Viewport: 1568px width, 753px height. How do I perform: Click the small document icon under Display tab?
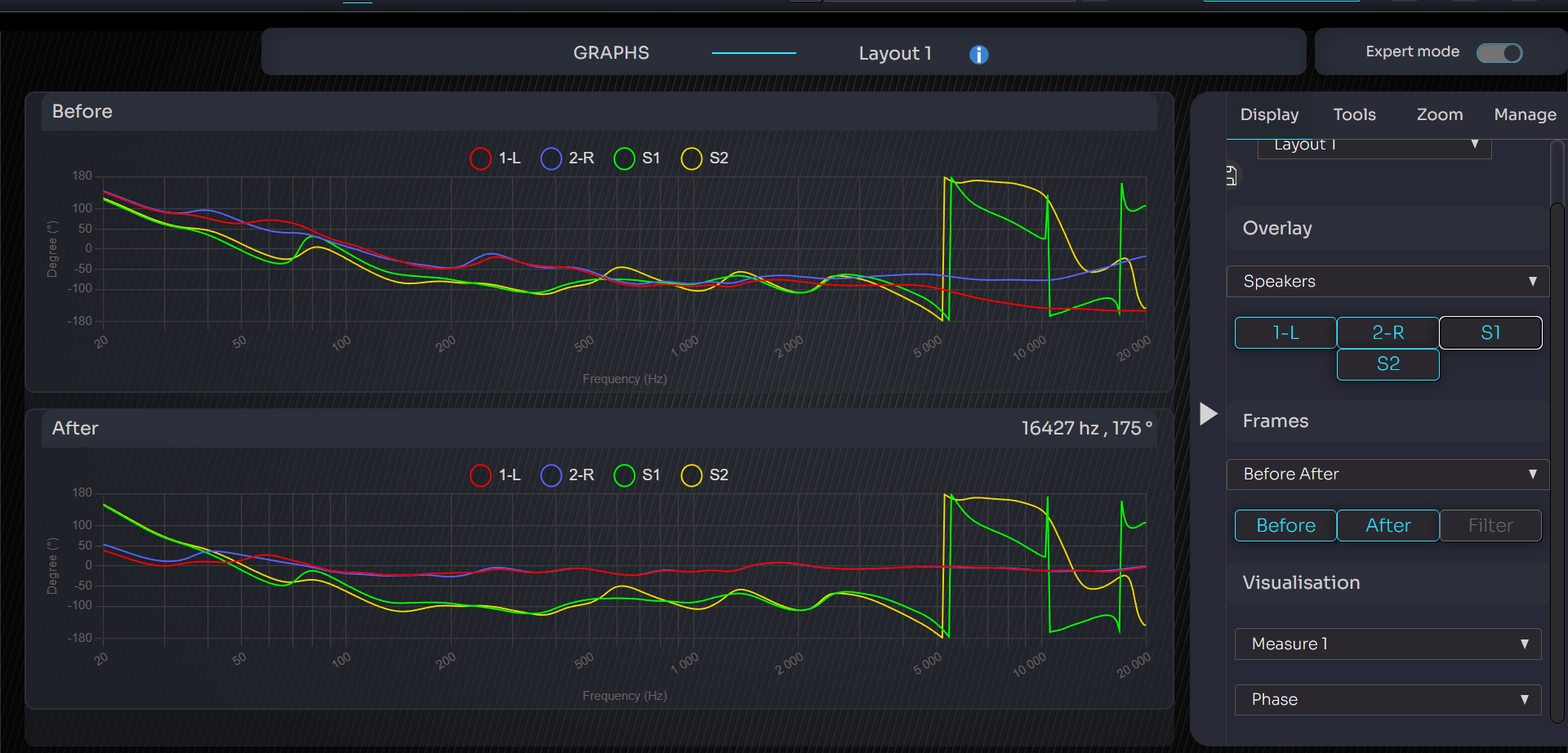(x=1232, y=176)
